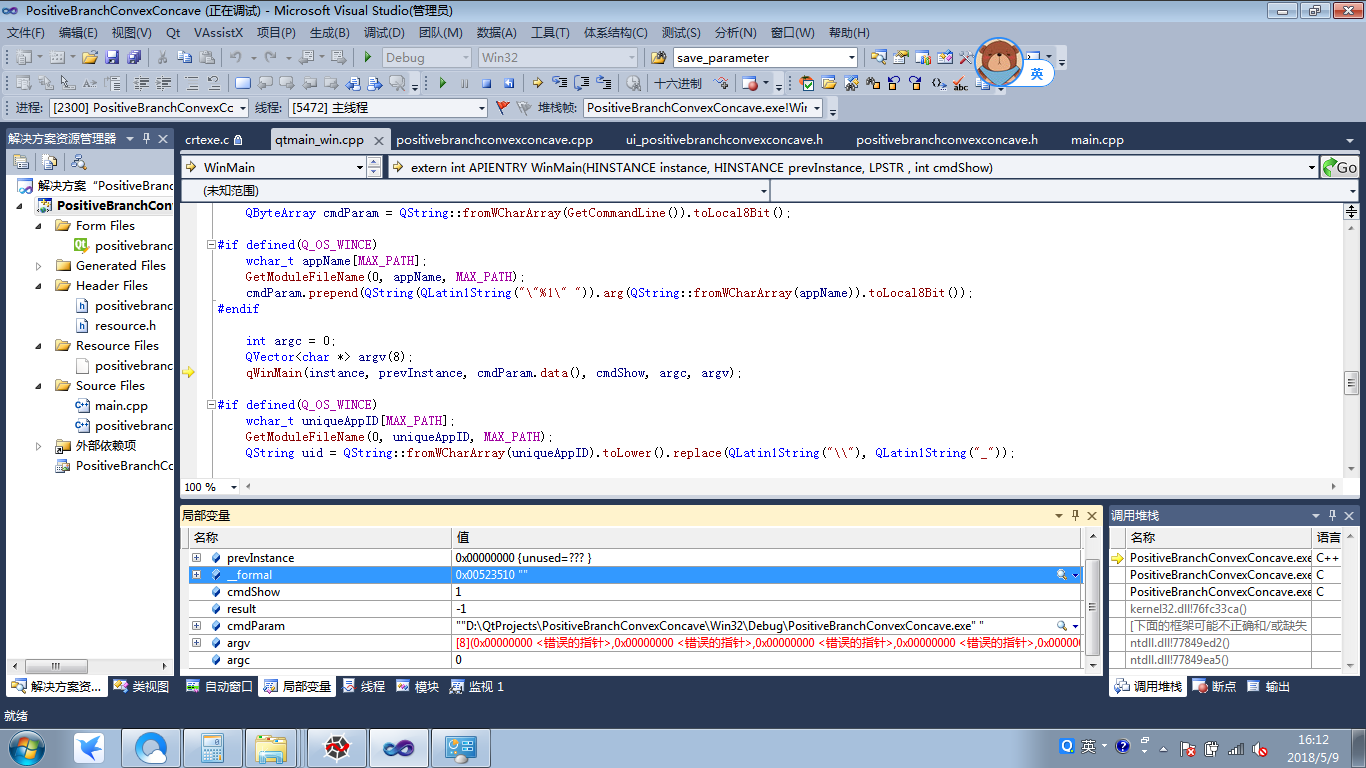Toggle hexadecimal display (十六进制)
This screenshot has height=768, width=1366.
(x=678, y=83)
